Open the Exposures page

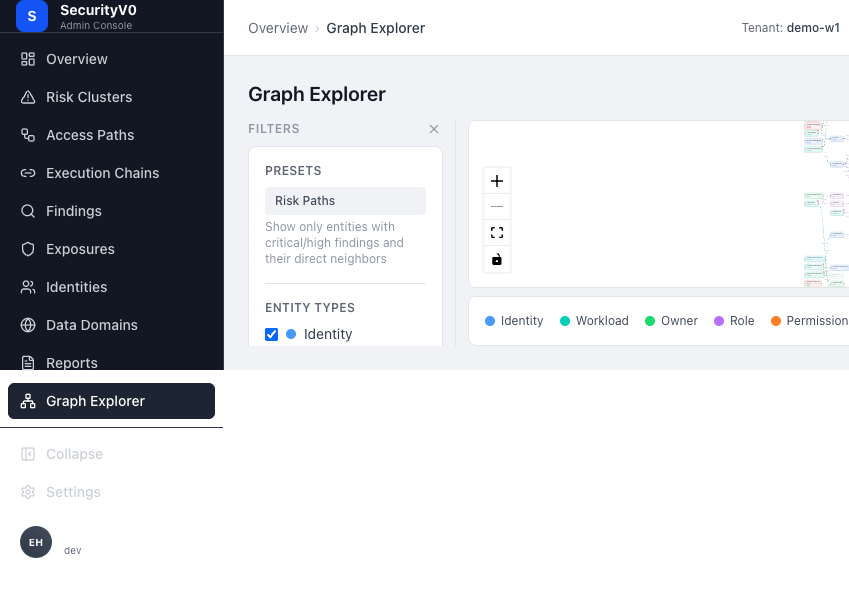[112, 249]
